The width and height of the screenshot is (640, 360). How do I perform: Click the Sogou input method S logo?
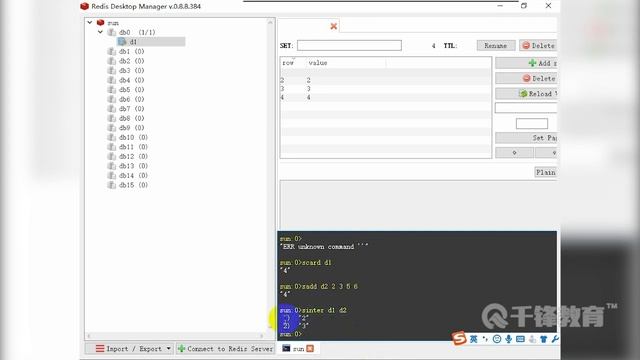459,338
